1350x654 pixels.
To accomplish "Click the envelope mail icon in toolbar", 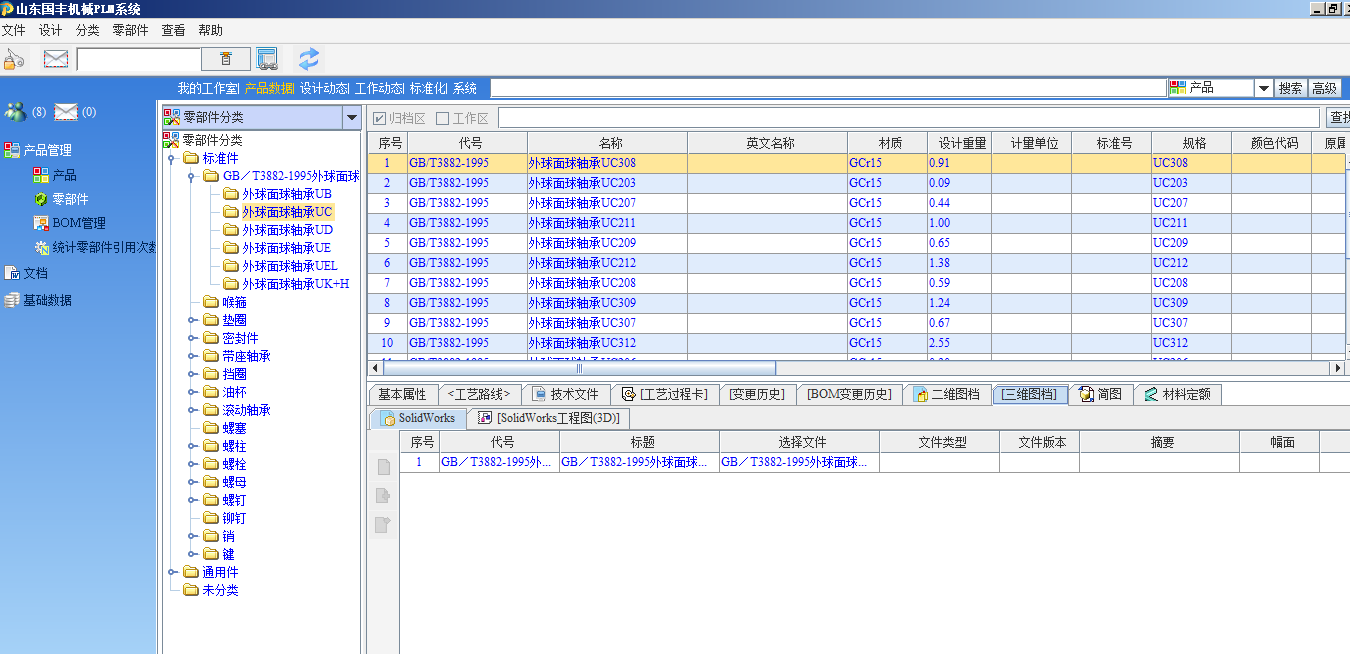I will 56,59.
